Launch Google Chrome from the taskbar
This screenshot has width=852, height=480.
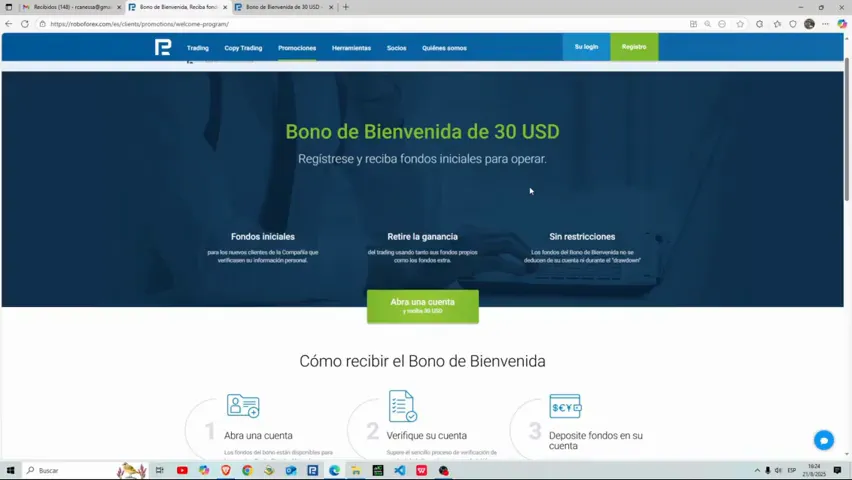[x=247, y=470]
